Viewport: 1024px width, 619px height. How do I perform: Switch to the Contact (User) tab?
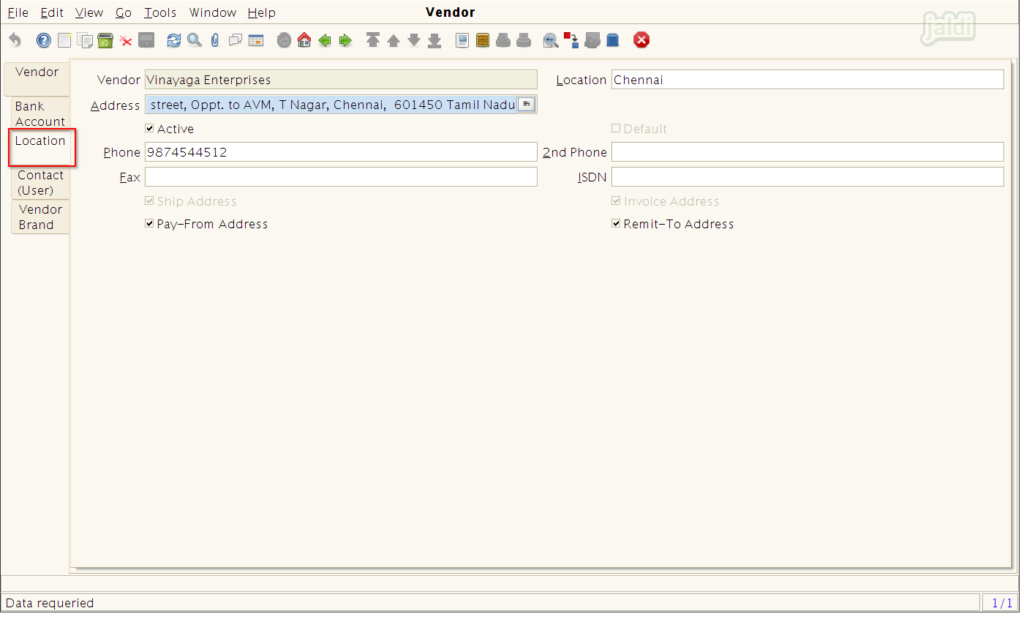[40, 182]
